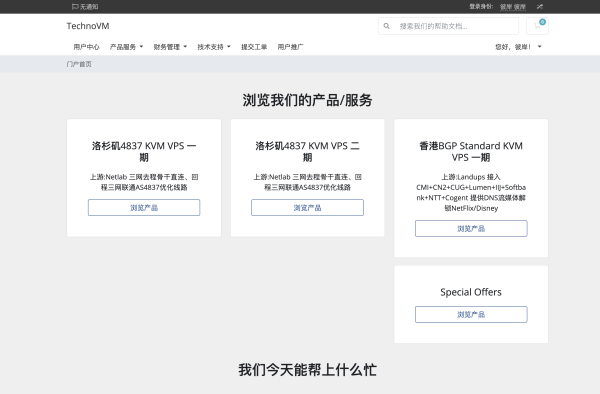Focus the help documentation search field
The width and height of the screenshot is (600, 394).
(x=448, y=26)
